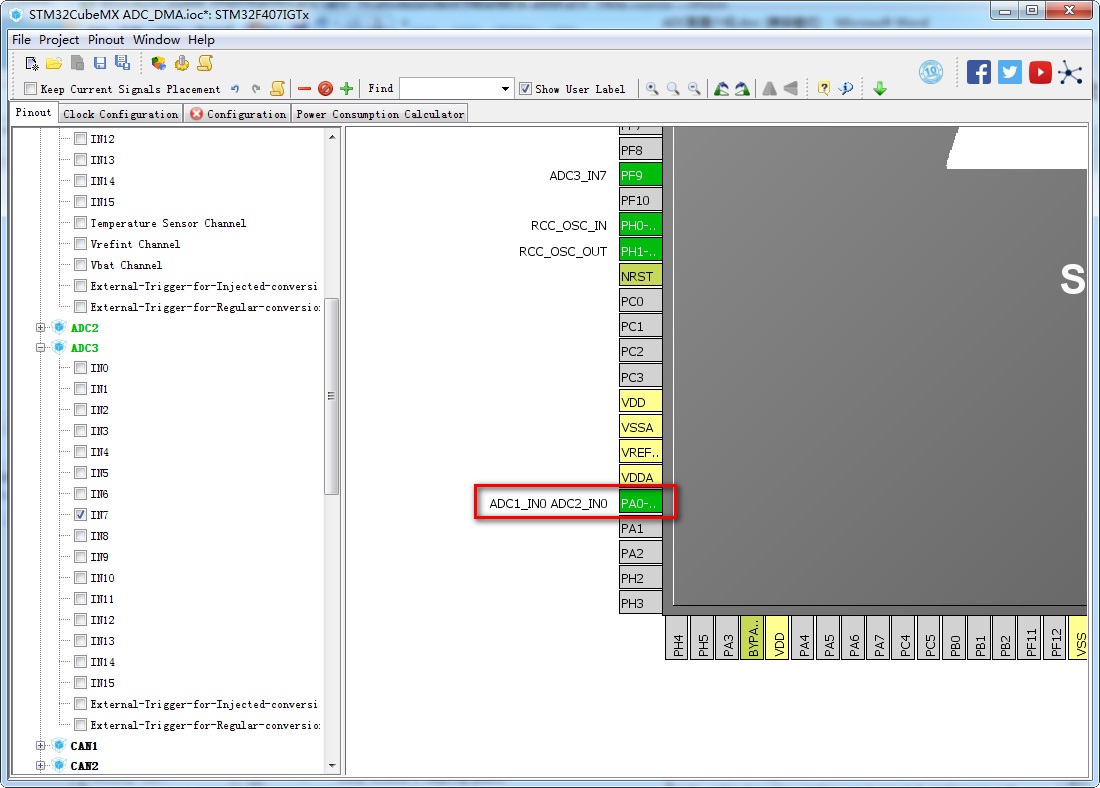
Task: Open the Power Consumption Calculator tab
Action: (380, 114)
